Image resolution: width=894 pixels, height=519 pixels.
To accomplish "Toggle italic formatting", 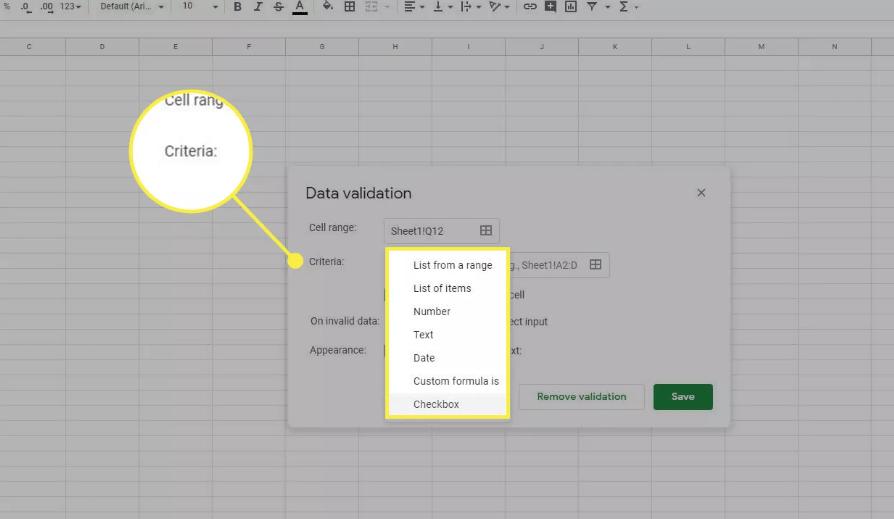I will 258,7.
